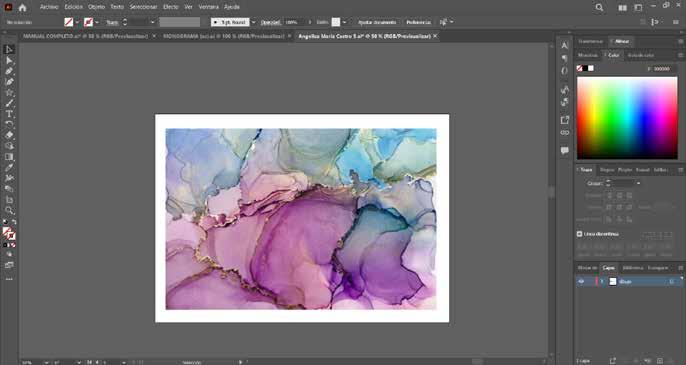Open the Capas panel options menu
This screenshot has width=686, height=365.
tap(680, 268)
